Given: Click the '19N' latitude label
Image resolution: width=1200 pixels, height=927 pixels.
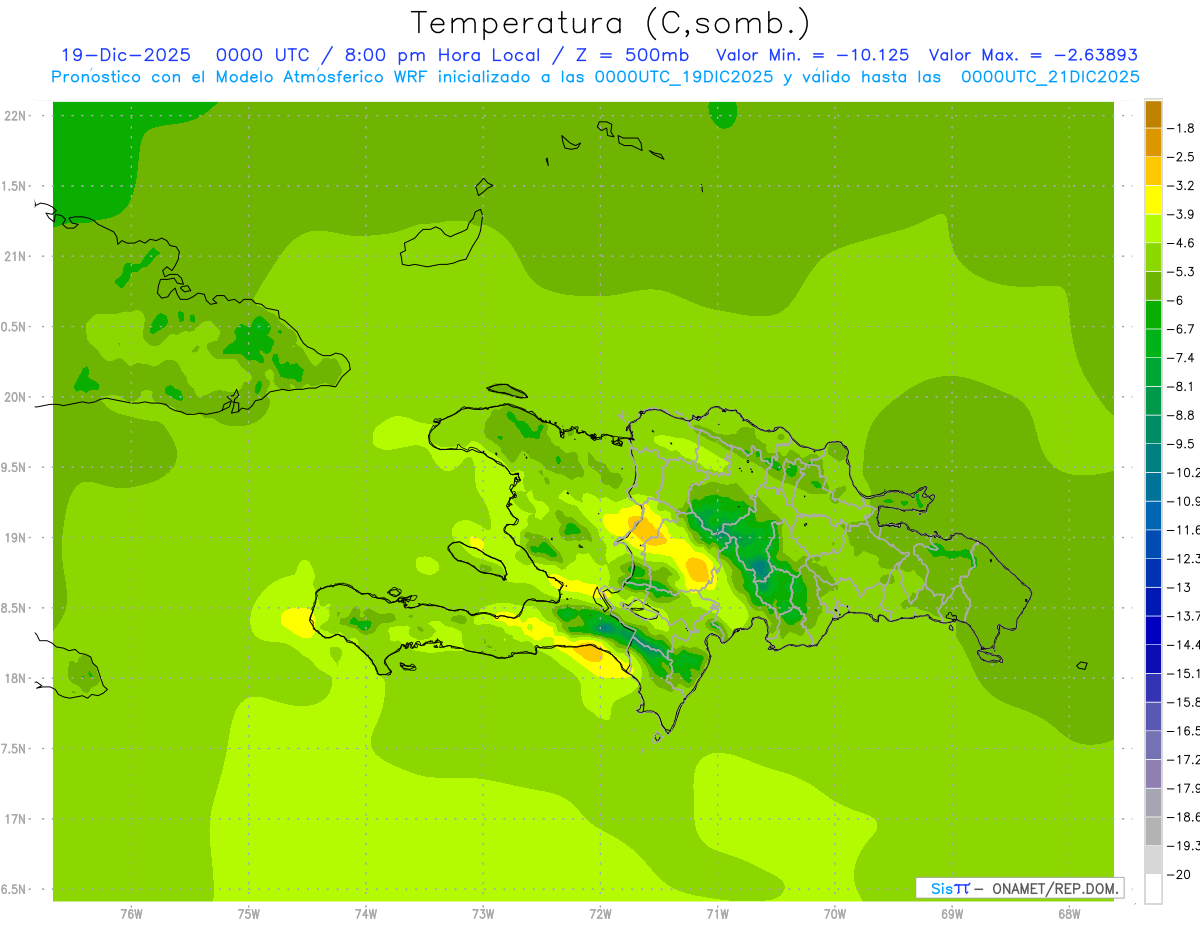Looking at the screenshot, I should pos(15,538).
